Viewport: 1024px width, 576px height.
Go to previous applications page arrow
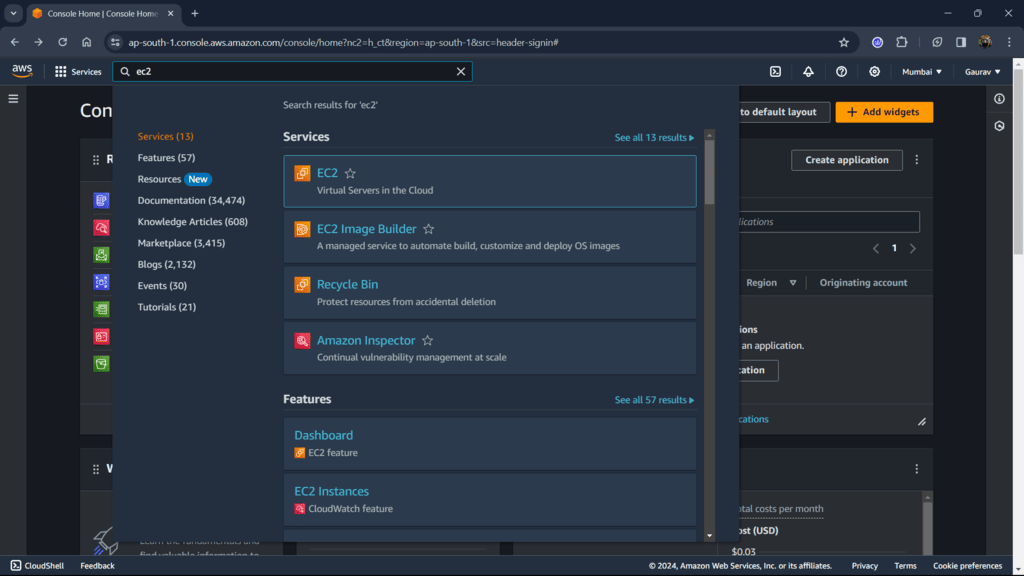(876, 249)
